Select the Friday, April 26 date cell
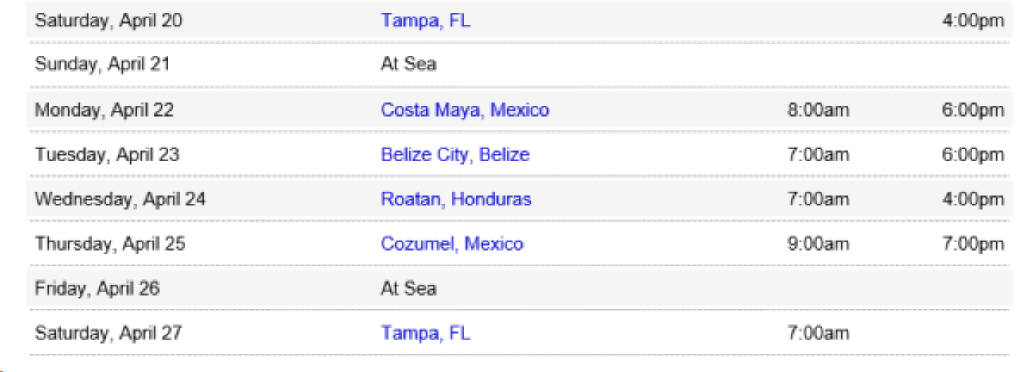The width and height of the screenshot is (1033, 372). tap(97, 288)
